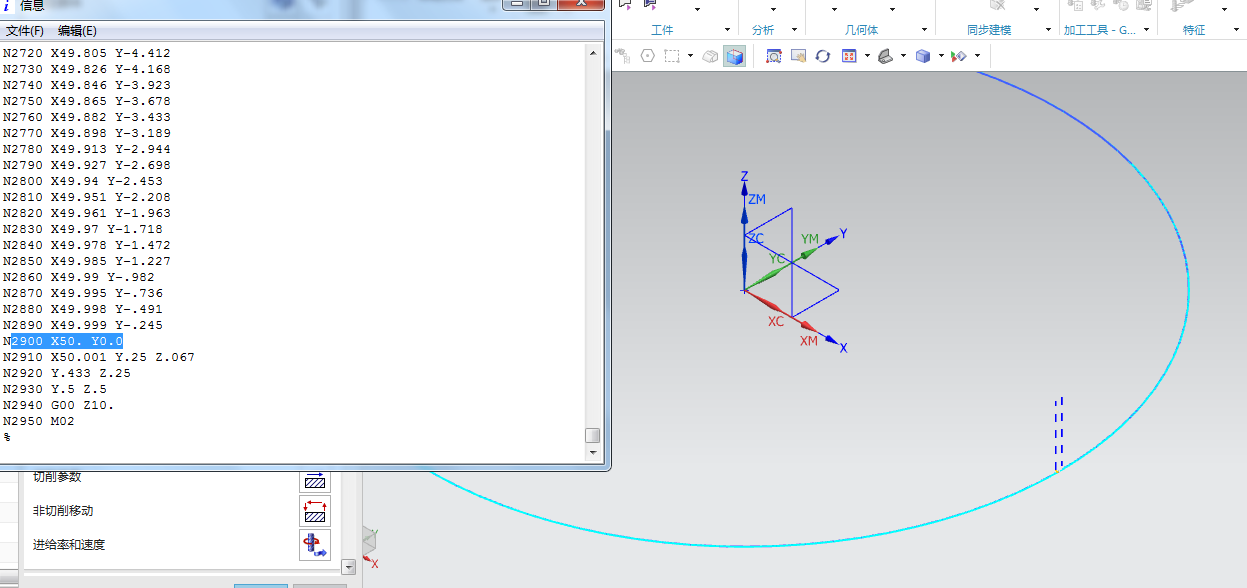Click the pan view hand icon
This screenshot has height=588, width=1247.
point(798,56)
